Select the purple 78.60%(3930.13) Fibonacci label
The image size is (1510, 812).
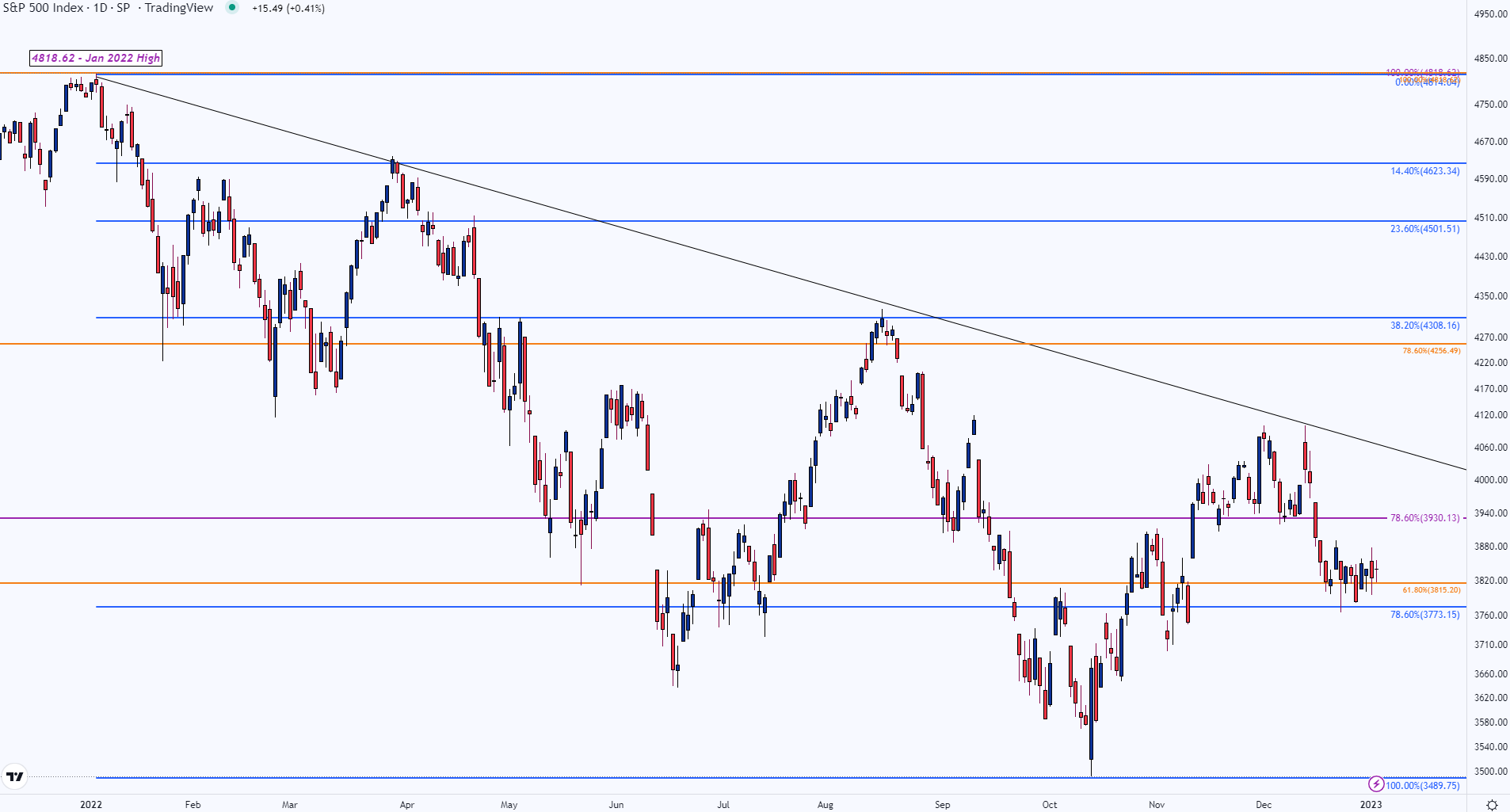point(1425,518)
